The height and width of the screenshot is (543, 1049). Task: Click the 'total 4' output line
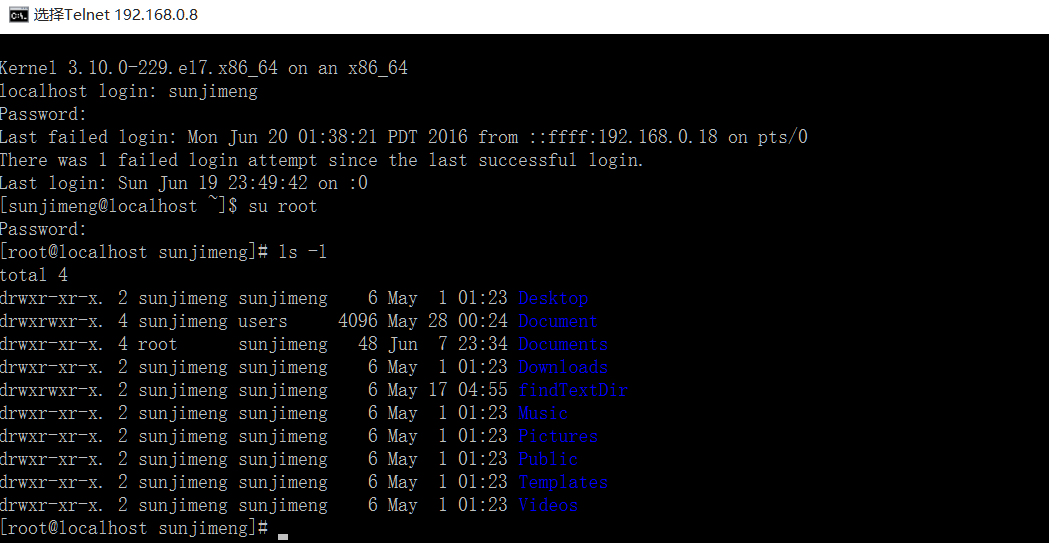[x=34, y=275]
